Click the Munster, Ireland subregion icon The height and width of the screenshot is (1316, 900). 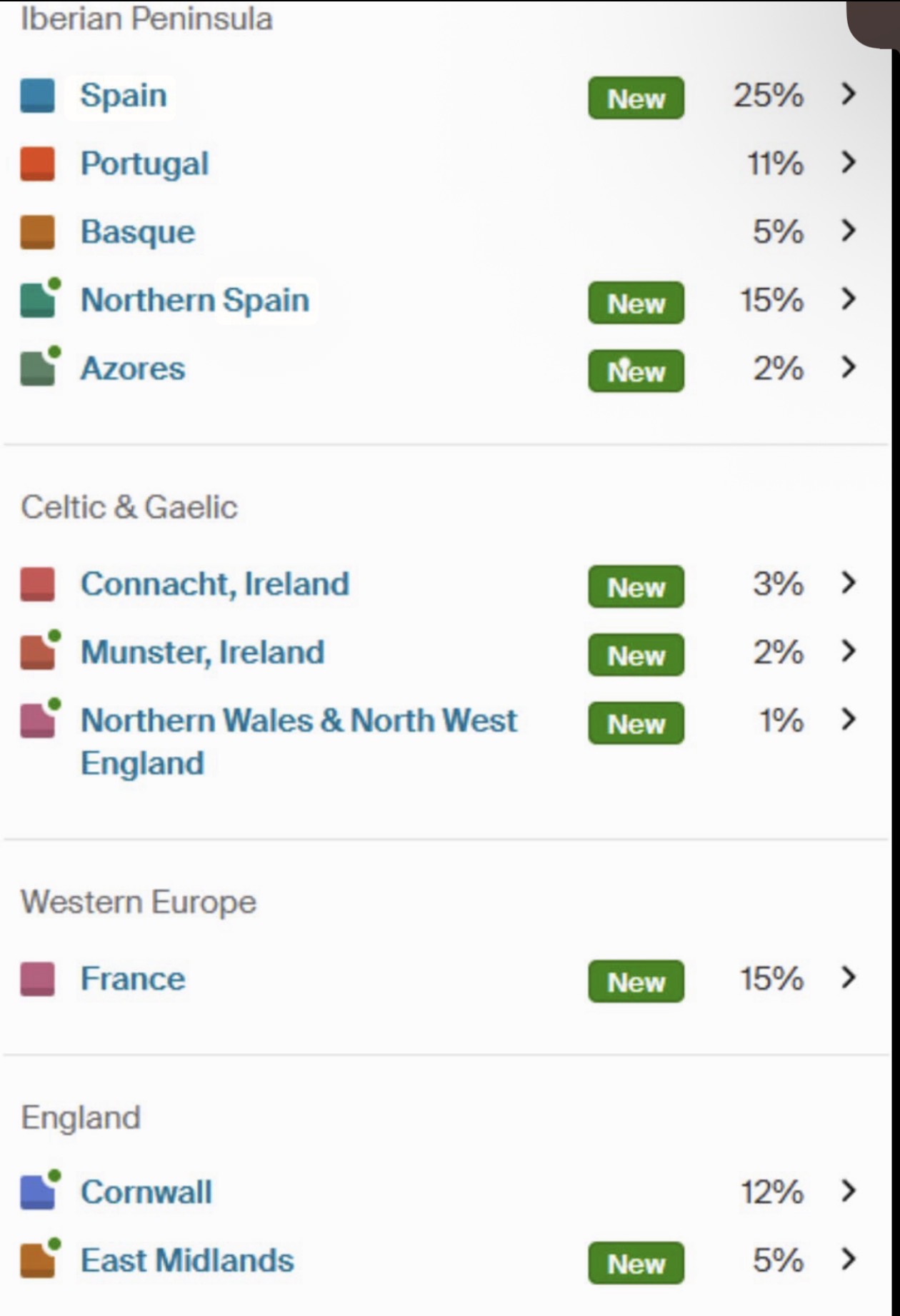pos(40,650)
